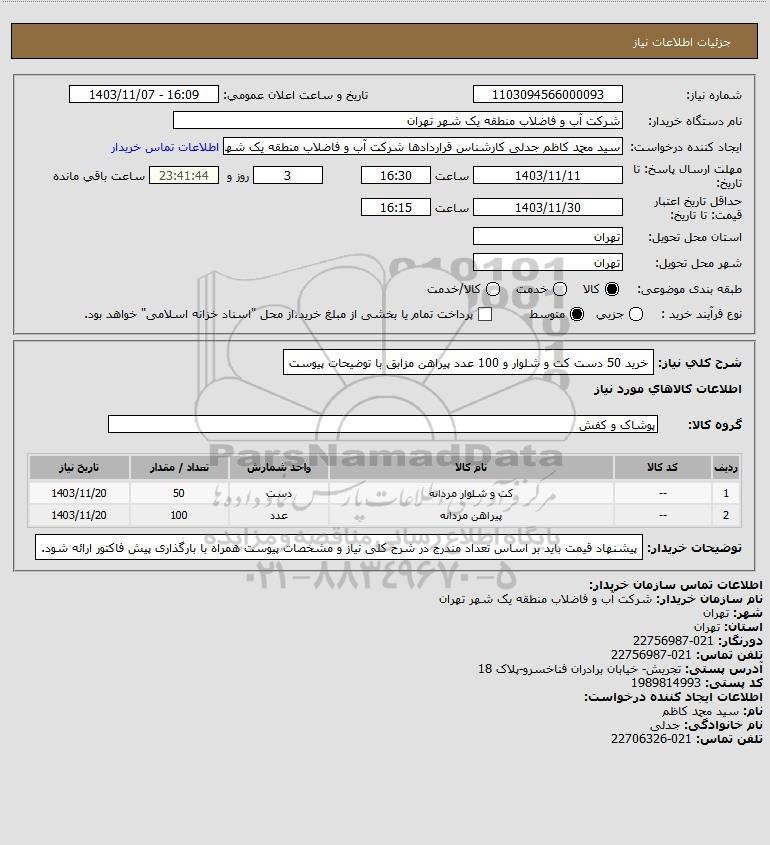This screenshot has height=845, width=770.
Task: Click the response deadline time 16:30
Action: (396, 176)
